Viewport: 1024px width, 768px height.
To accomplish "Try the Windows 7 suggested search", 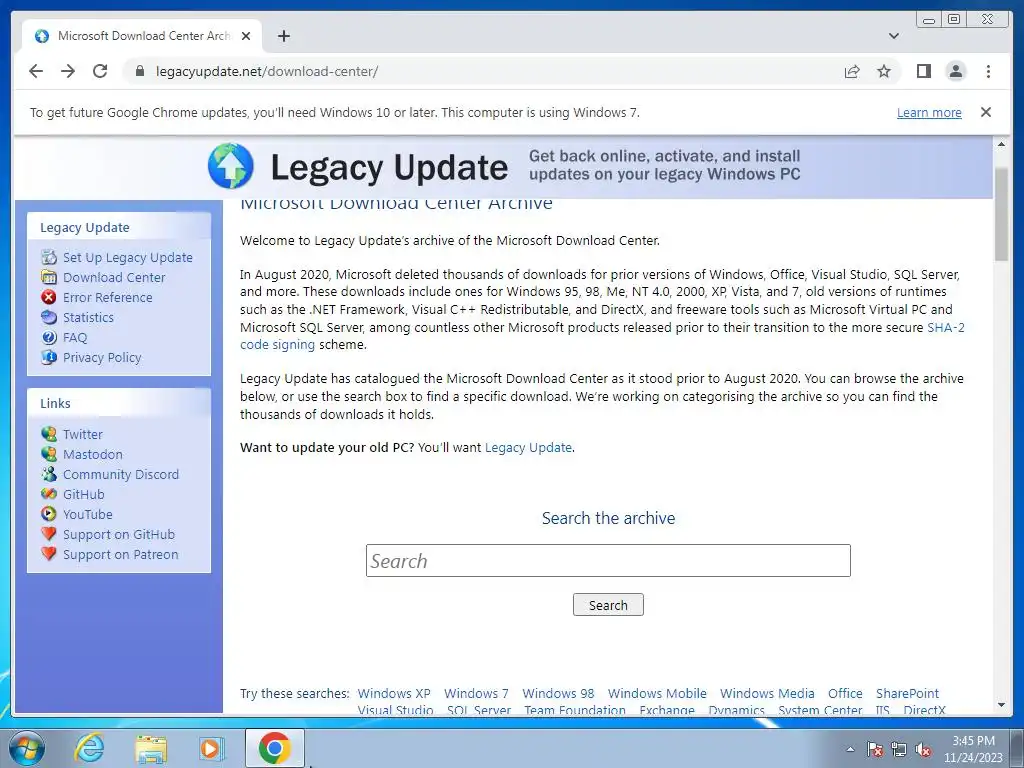I will coord(476,693).
